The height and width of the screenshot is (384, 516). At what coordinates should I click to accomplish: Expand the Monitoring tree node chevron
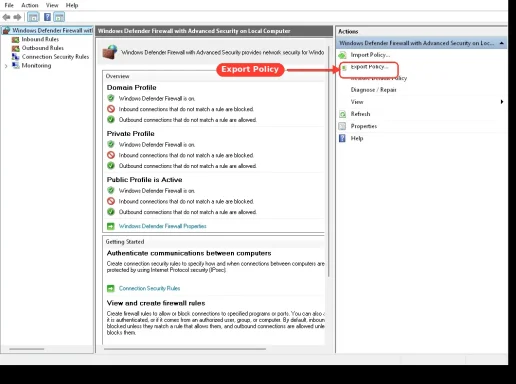(x=6, y=66)
